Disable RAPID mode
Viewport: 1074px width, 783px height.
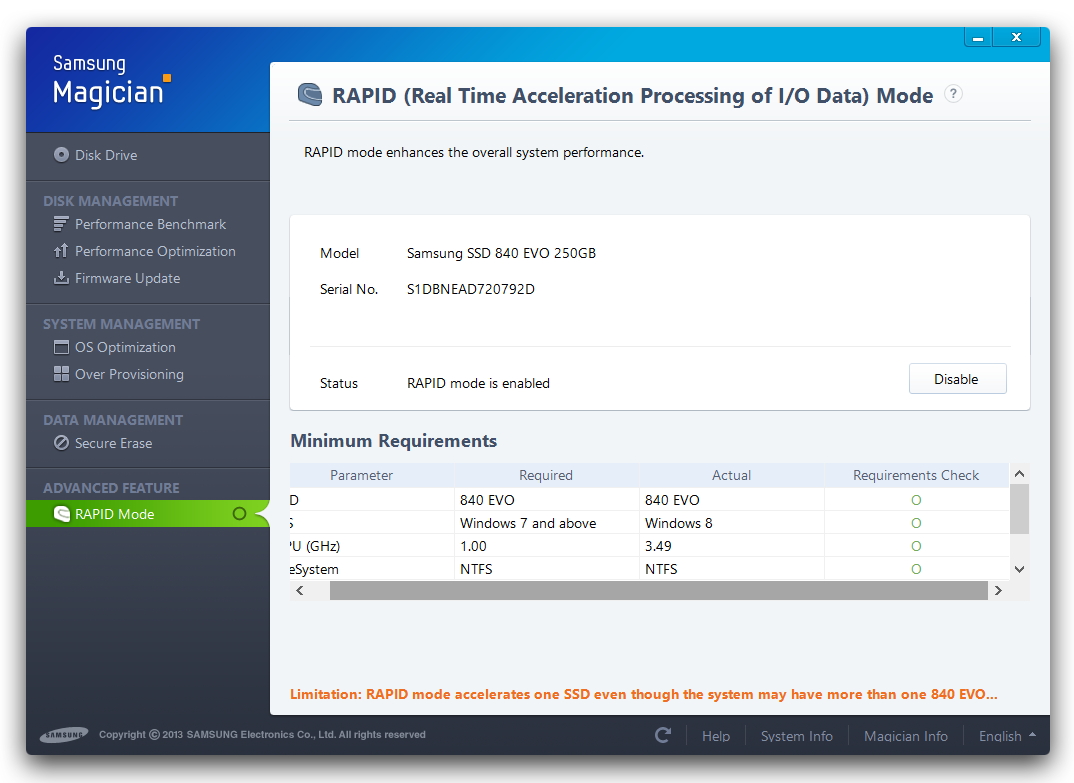click(957, 379)
